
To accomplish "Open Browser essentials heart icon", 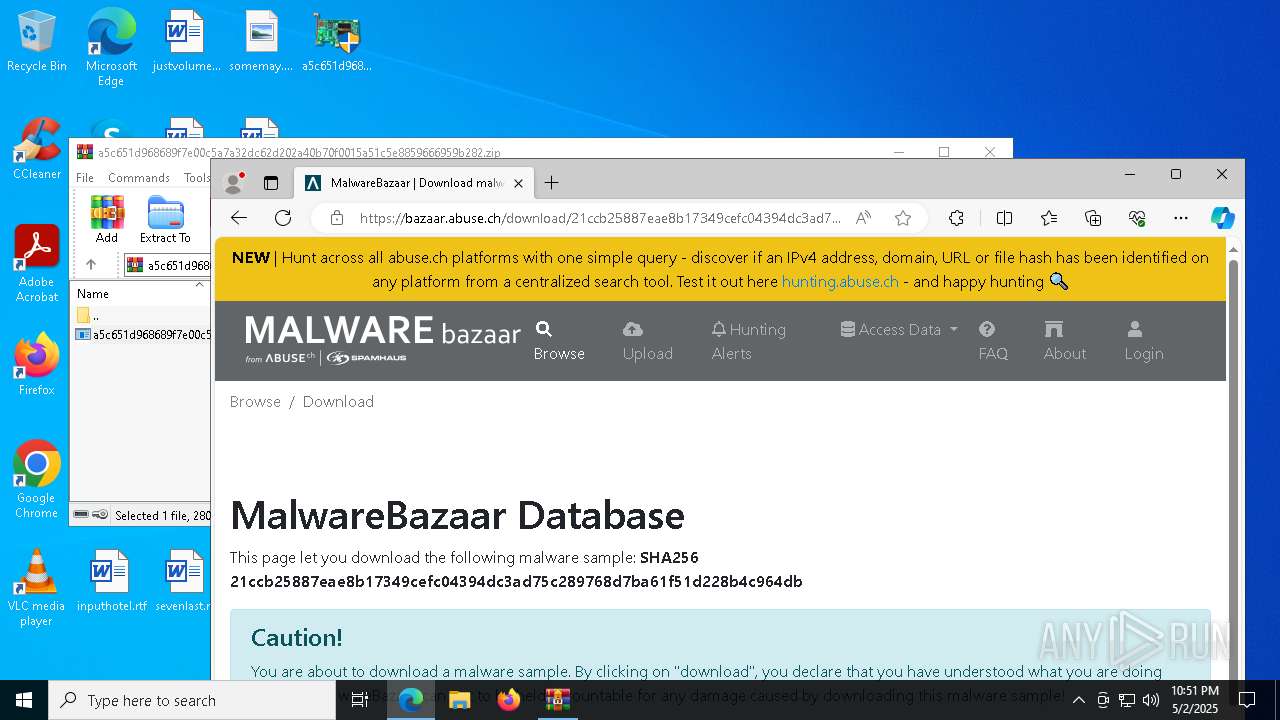I will coord(1137,218).
